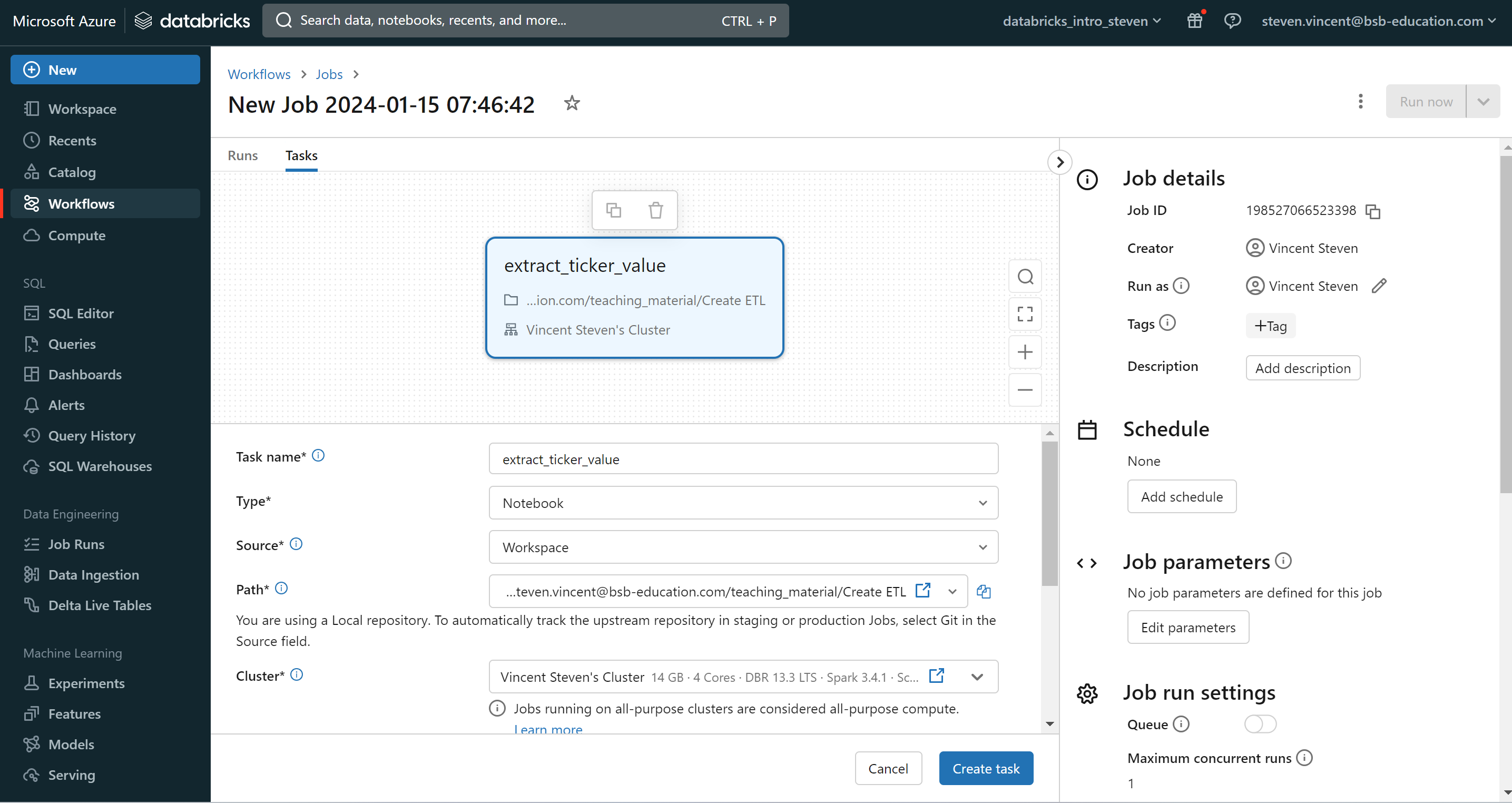Open the steven.vincent user account menu
The width and height of the screenshot is (1512, 803).
[1378, 21]
